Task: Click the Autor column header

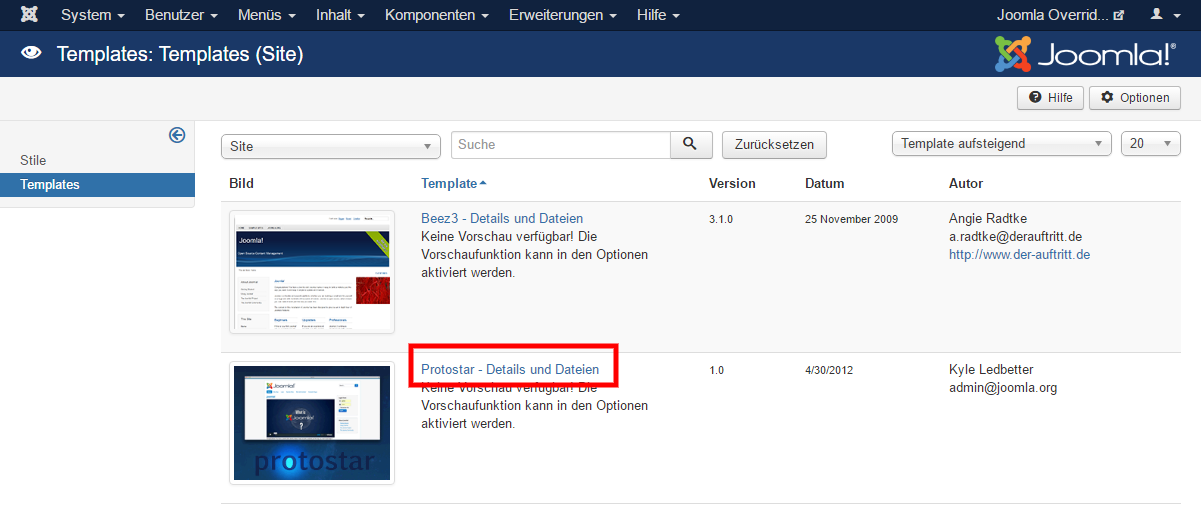Action: 966,183
